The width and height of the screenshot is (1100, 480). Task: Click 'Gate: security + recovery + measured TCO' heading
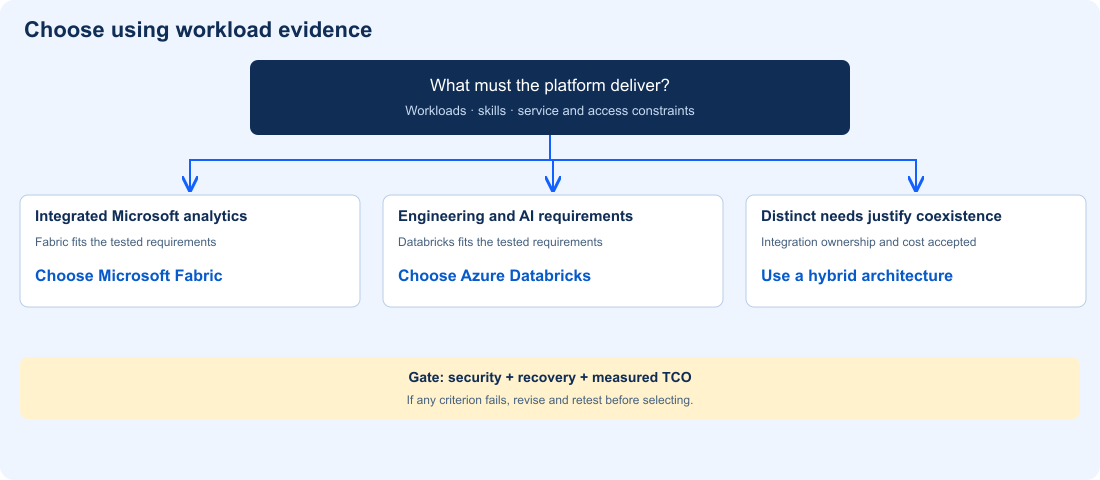click(550, 378)
